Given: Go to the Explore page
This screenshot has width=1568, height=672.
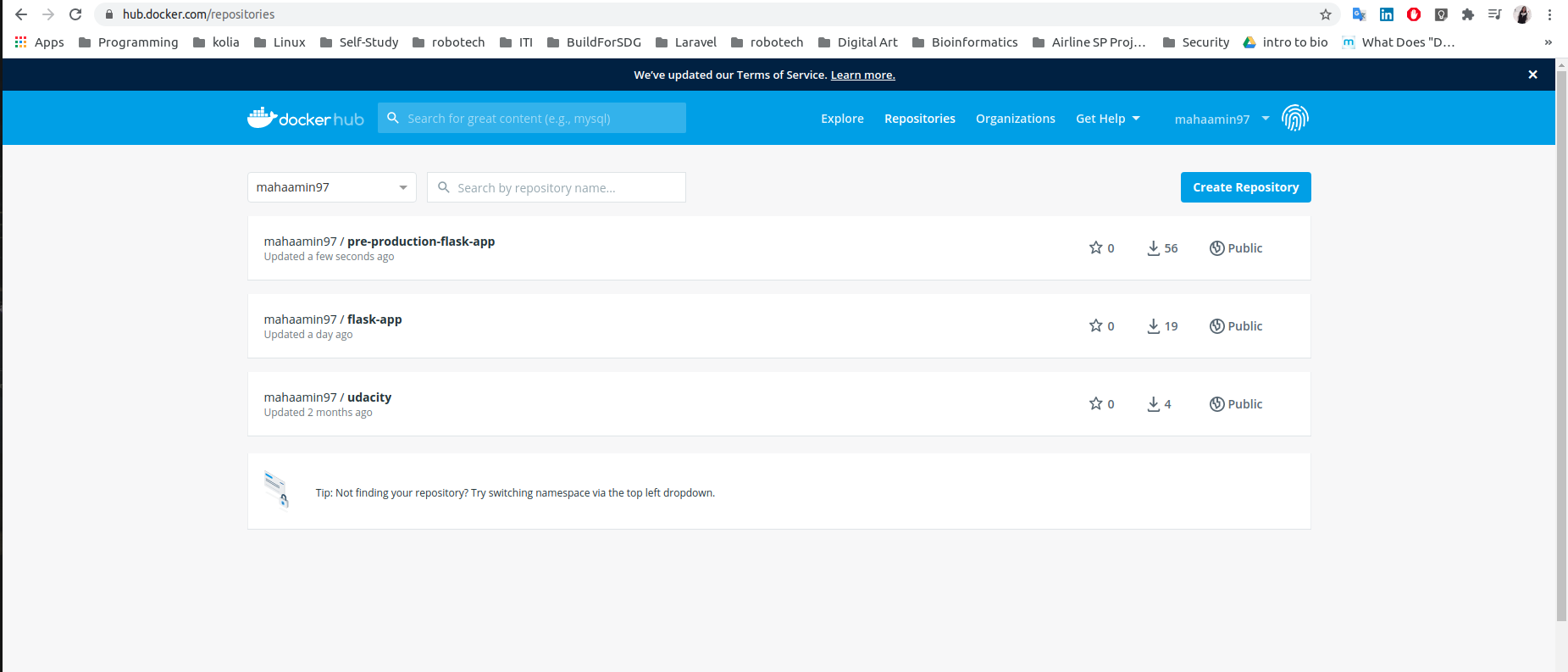Looking at the screenshot, I should (842, 119).
